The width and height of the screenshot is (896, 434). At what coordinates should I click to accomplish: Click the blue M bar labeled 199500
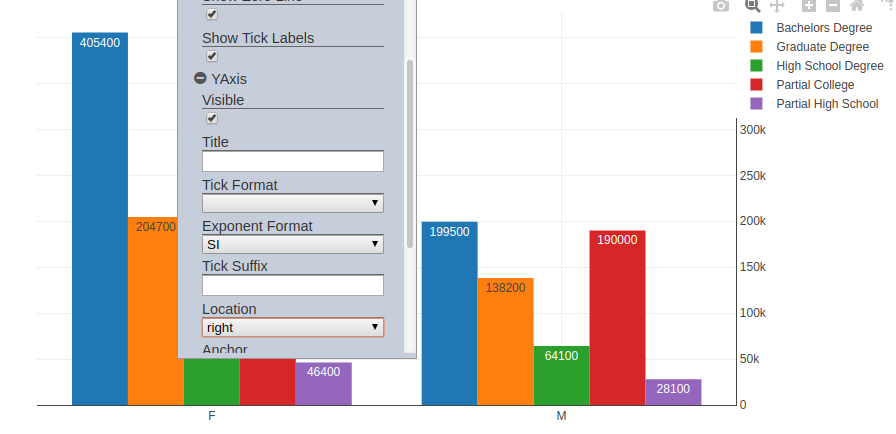click(450, 314)
